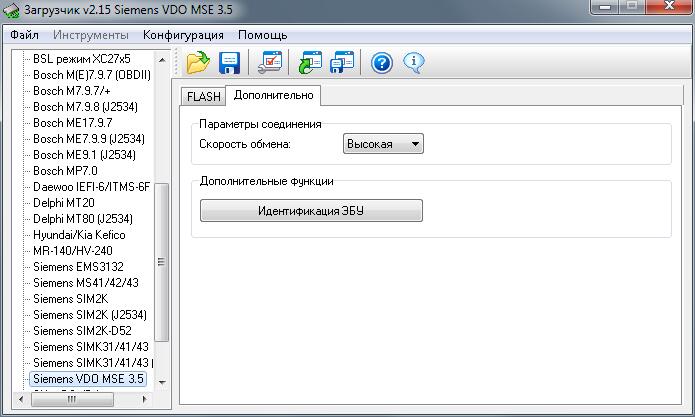Open the Конфигурация menu
Image resolution: width=695 pixels, height=417 pixels.
coord(183,35)
